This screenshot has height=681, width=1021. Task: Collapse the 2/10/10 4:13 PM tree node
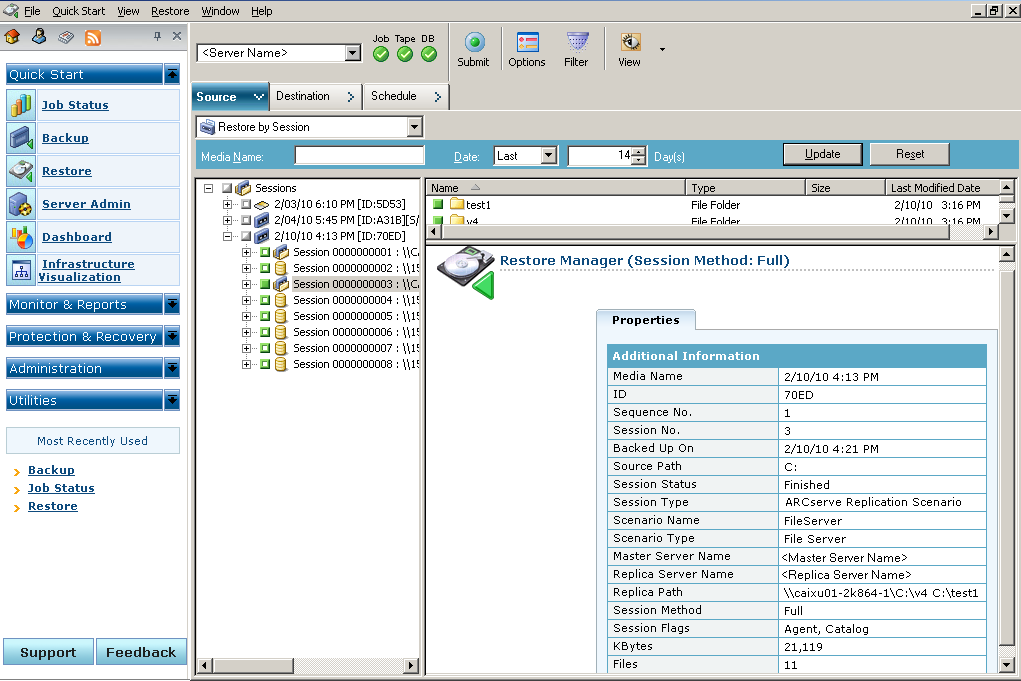[227, 236]
